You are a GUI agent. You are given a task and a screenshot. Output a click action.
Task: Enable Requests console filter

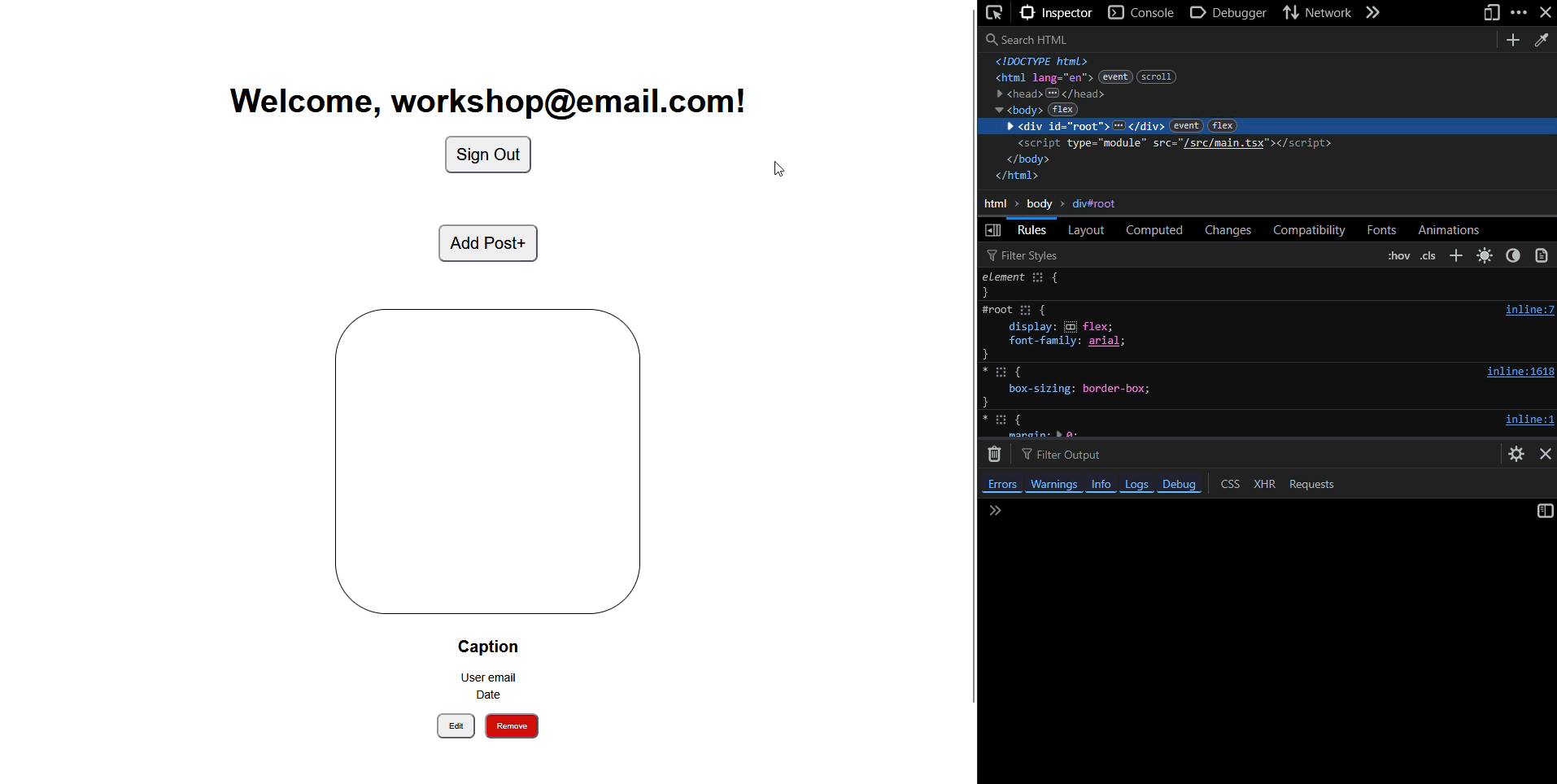coord(1311,484)
